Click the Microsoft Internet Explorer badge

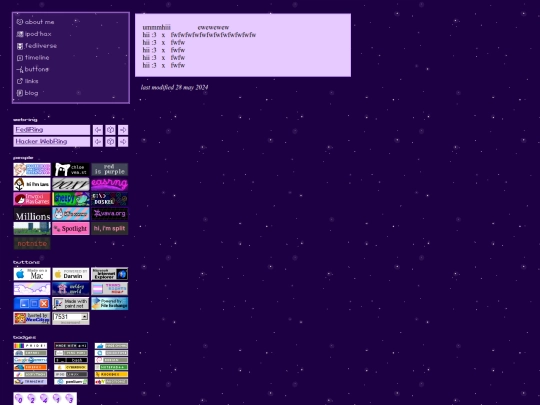click(x=110, y=274)
